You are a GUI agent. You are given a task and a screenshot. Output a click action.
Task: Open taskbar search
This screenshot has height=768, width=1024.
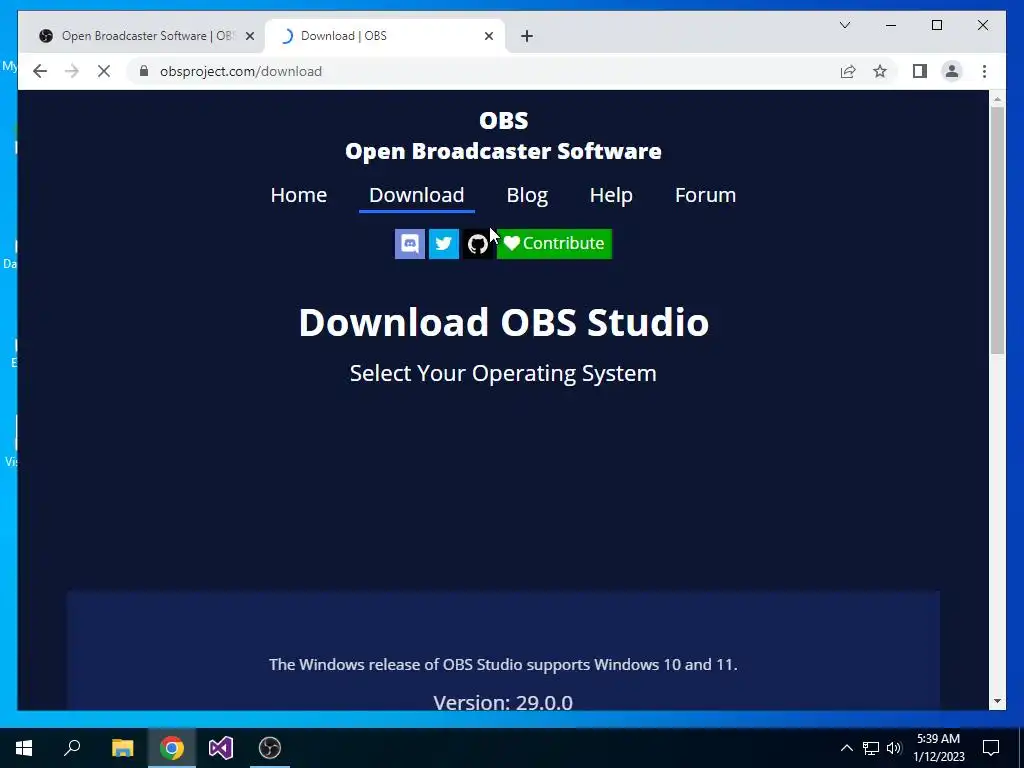coord(72,748)
